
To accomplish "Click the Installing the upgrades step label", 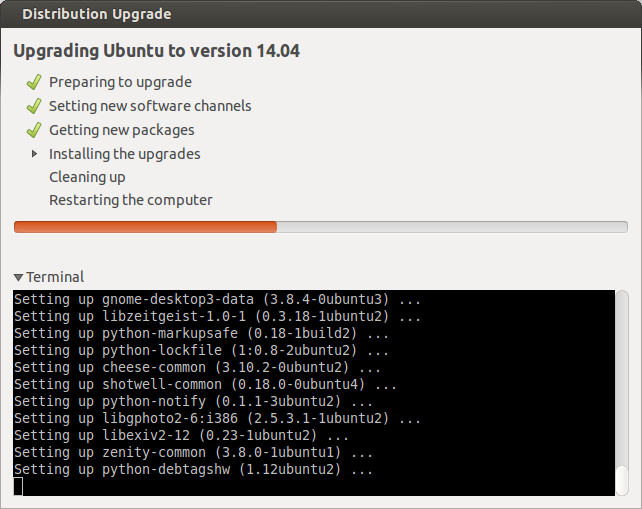I will [125, 154].
